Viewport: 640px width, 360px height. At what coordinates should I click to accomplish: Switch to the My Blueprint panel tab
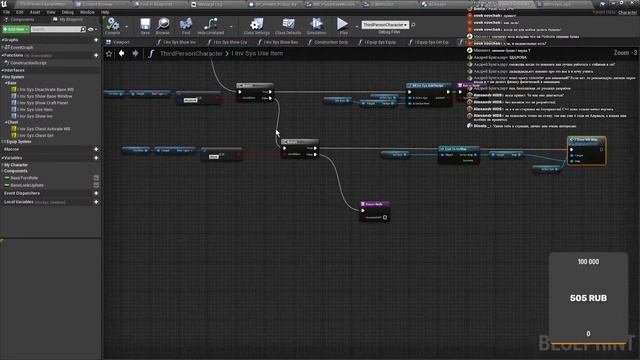click(x=68, y=20)
